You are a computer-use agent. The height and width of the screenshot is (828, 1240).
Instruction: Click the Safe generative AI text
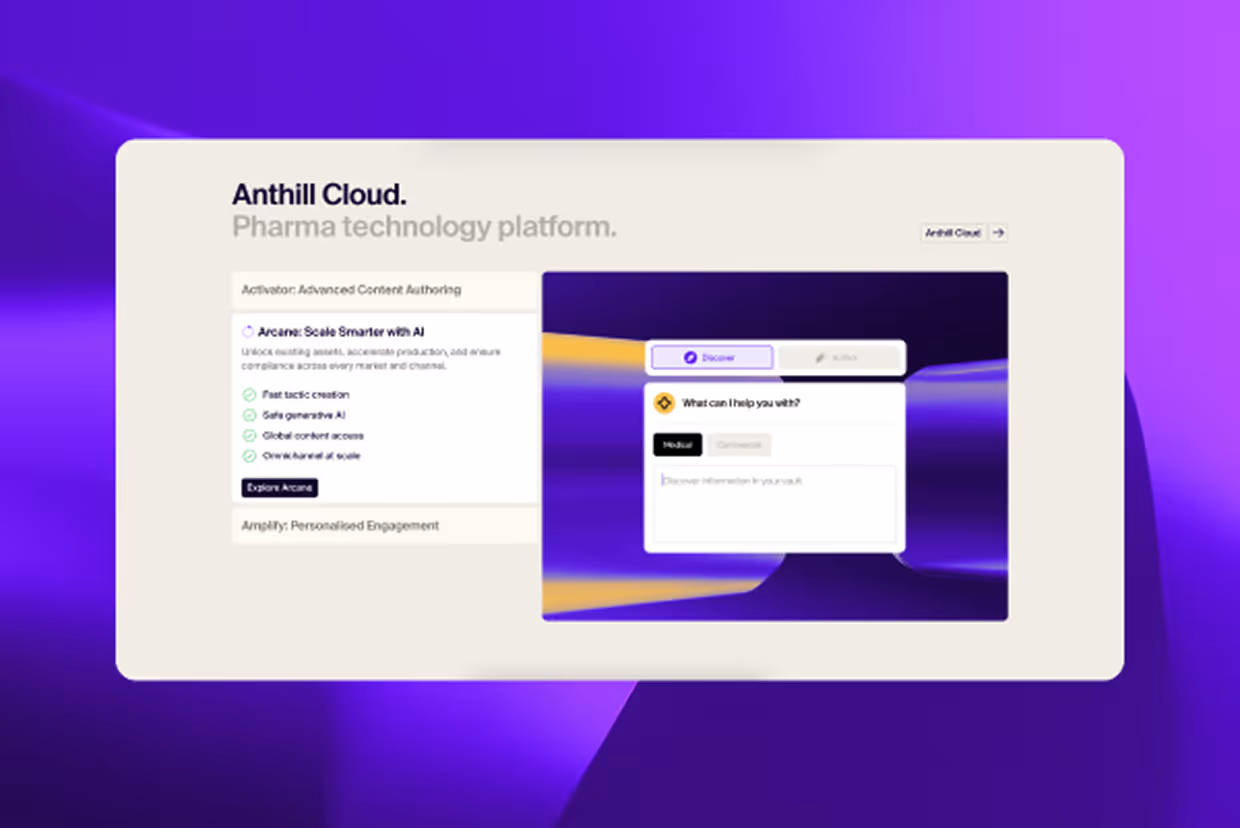pyautogui.click(x=304, y=415)
